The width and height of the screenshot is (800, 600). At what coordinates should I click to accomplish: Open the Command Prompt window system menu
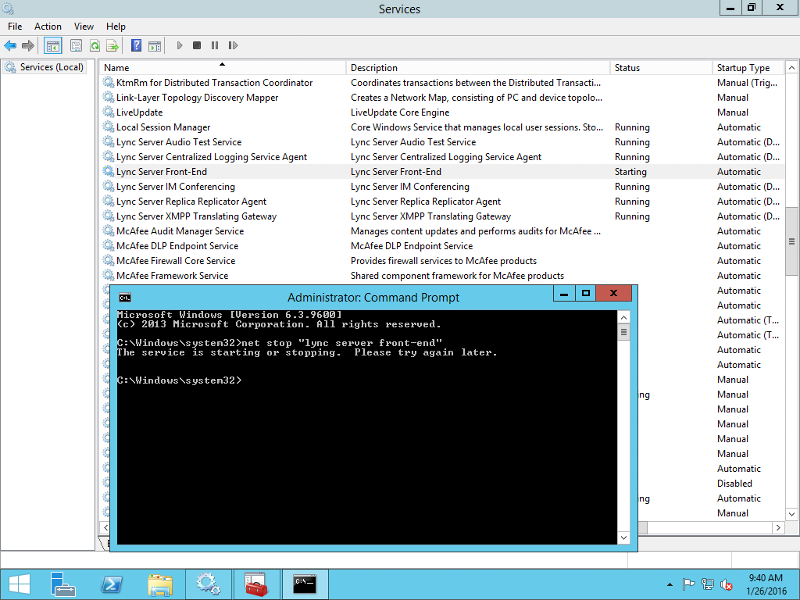pyautogui.click(x=124, y=297)
